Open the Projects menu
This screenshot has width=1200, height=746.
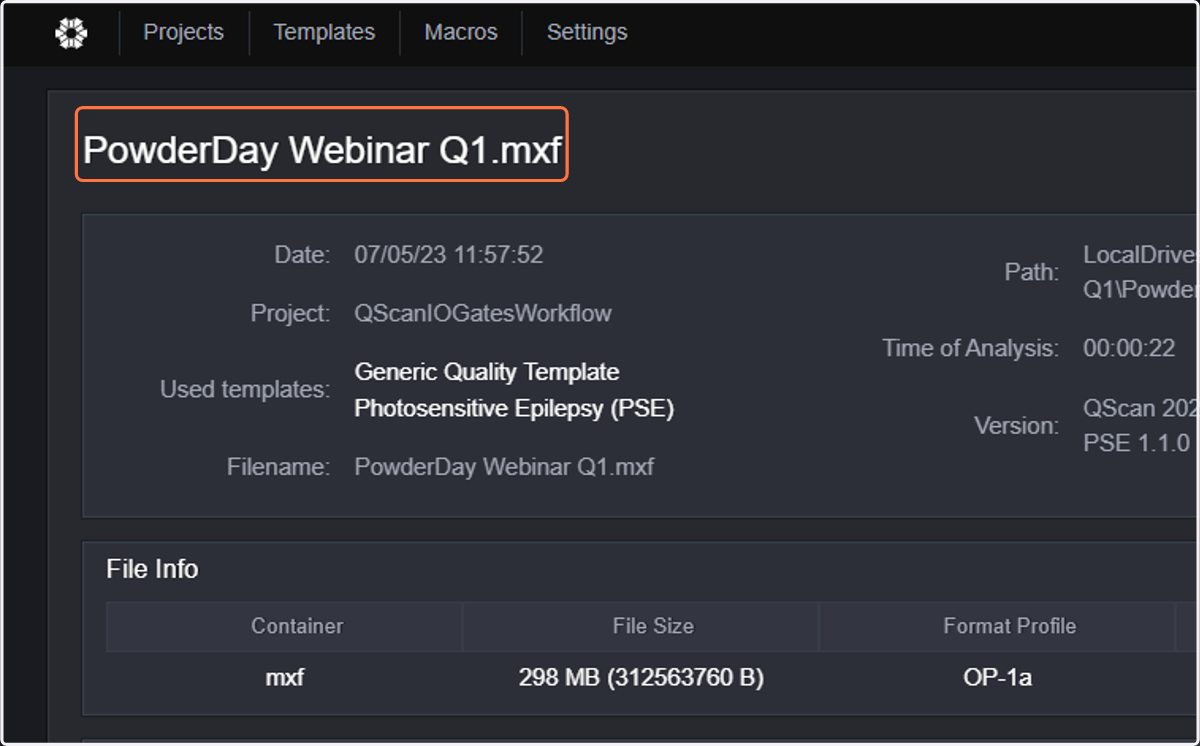[x=184, y=32]
